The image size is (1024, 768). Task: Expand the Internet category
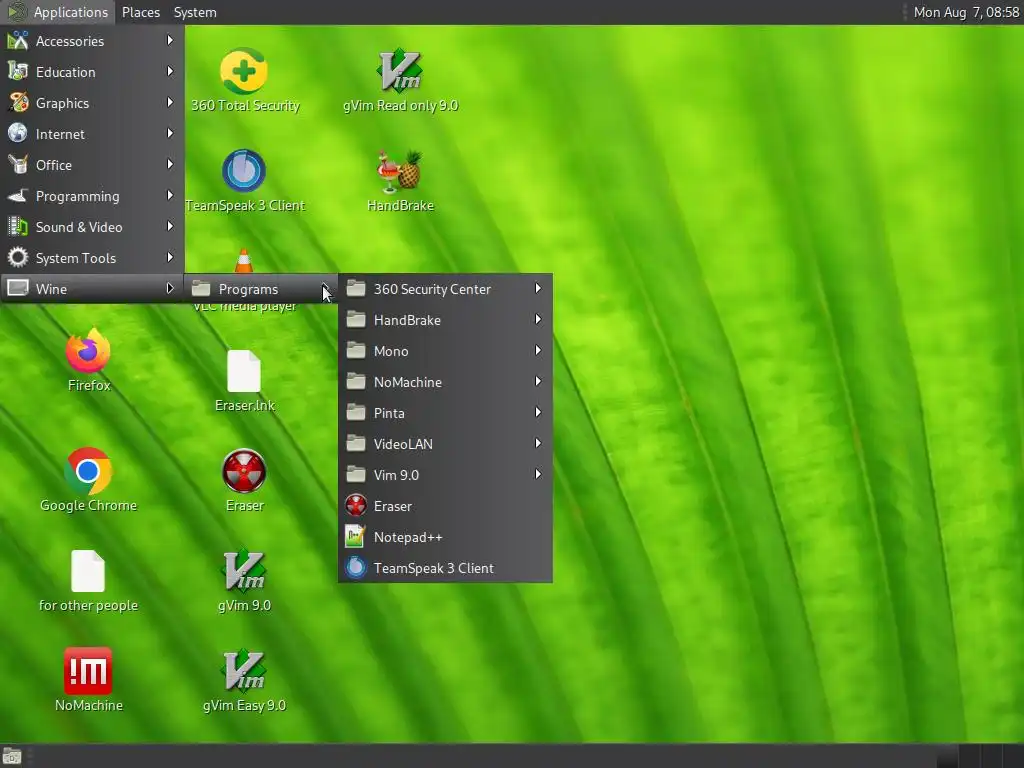click(92, 134)
